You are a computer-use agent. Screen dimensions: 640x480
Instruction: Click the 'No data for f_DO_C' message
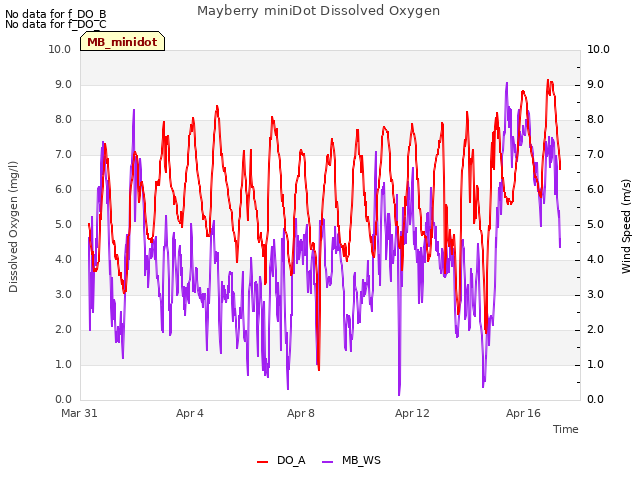tap(56, 24)
